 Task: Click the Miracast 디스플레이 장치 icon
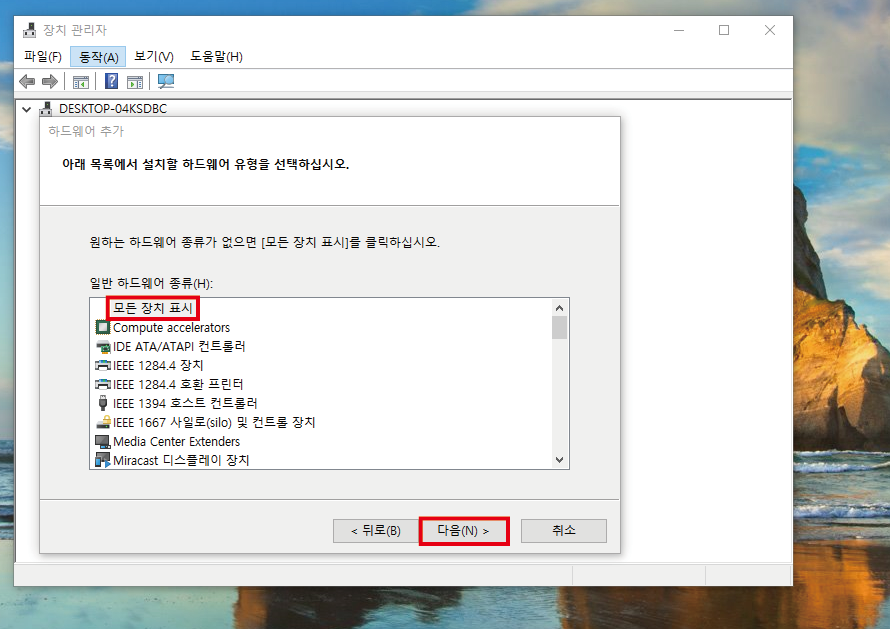[x=103, y=460]
